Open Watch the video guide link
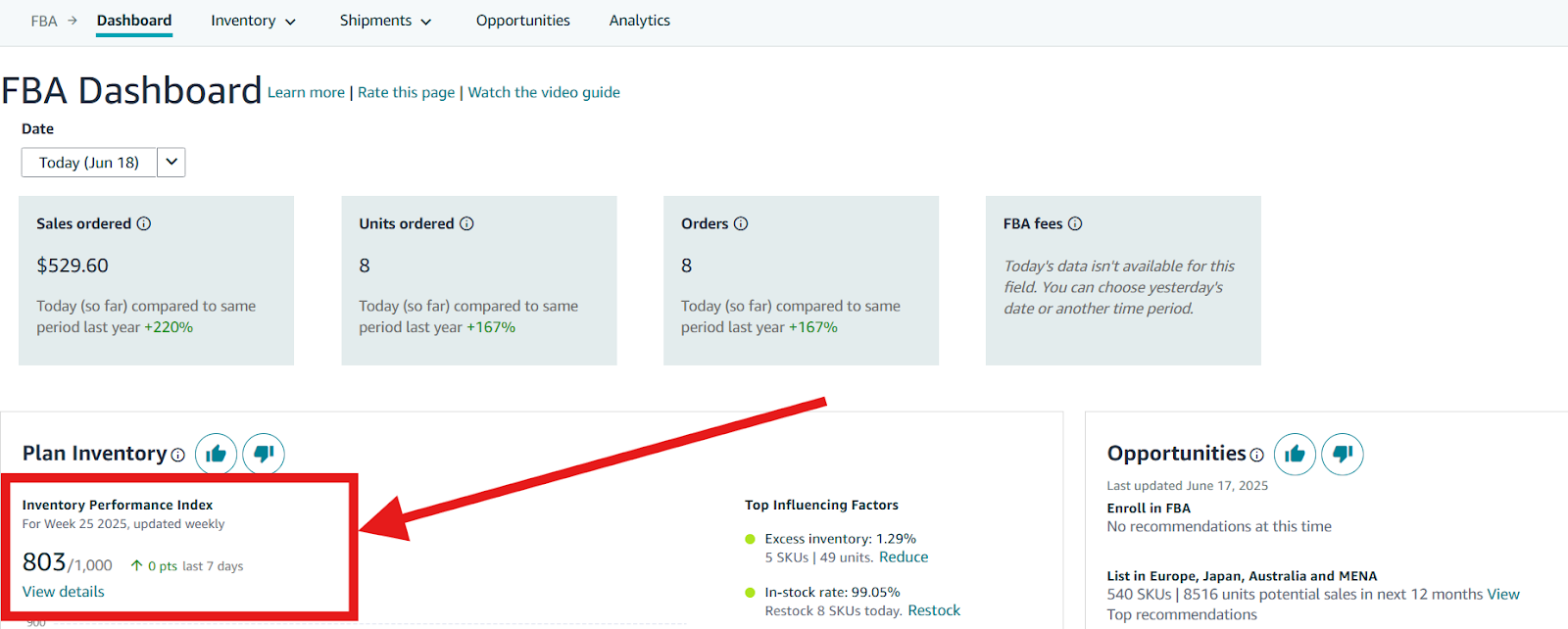Image resolution: width=1568 pixels, height=629 pixels. tap(544, 92)
